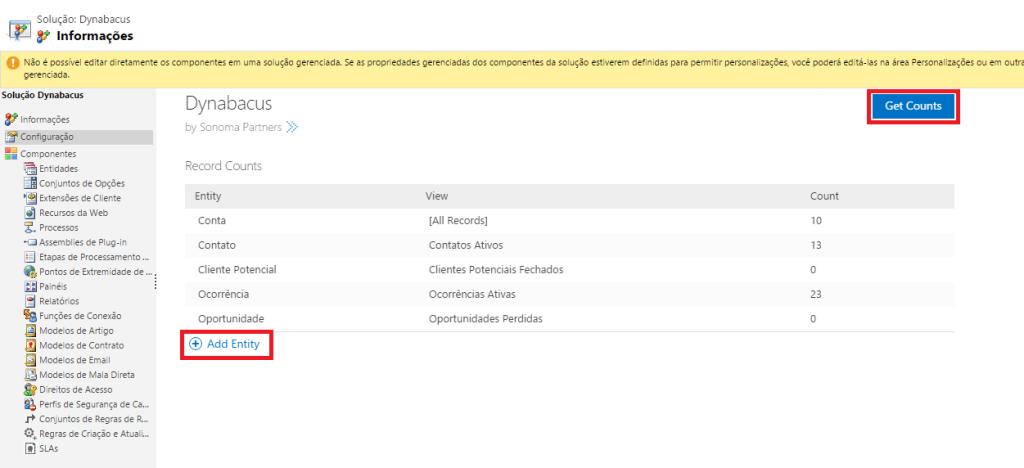Viewport: 1024px width, 468px height.
Task: Open Conjuntos de Opções icon
Action: [30, 184]
